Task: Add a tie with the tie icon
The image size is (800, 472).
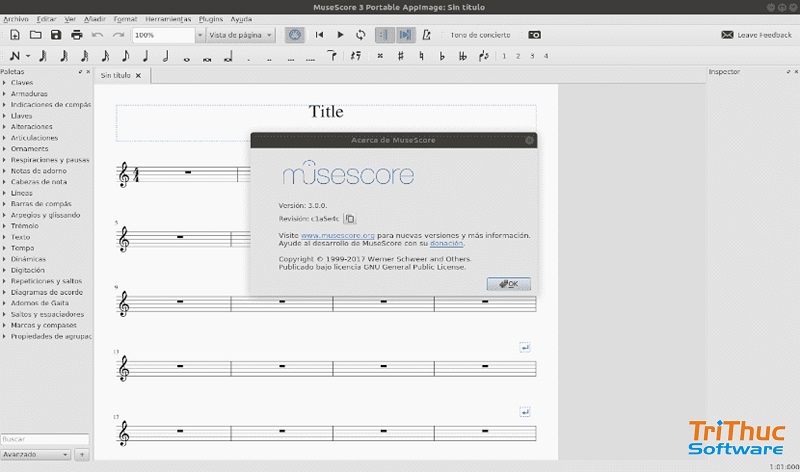Action: coord(332,56)
